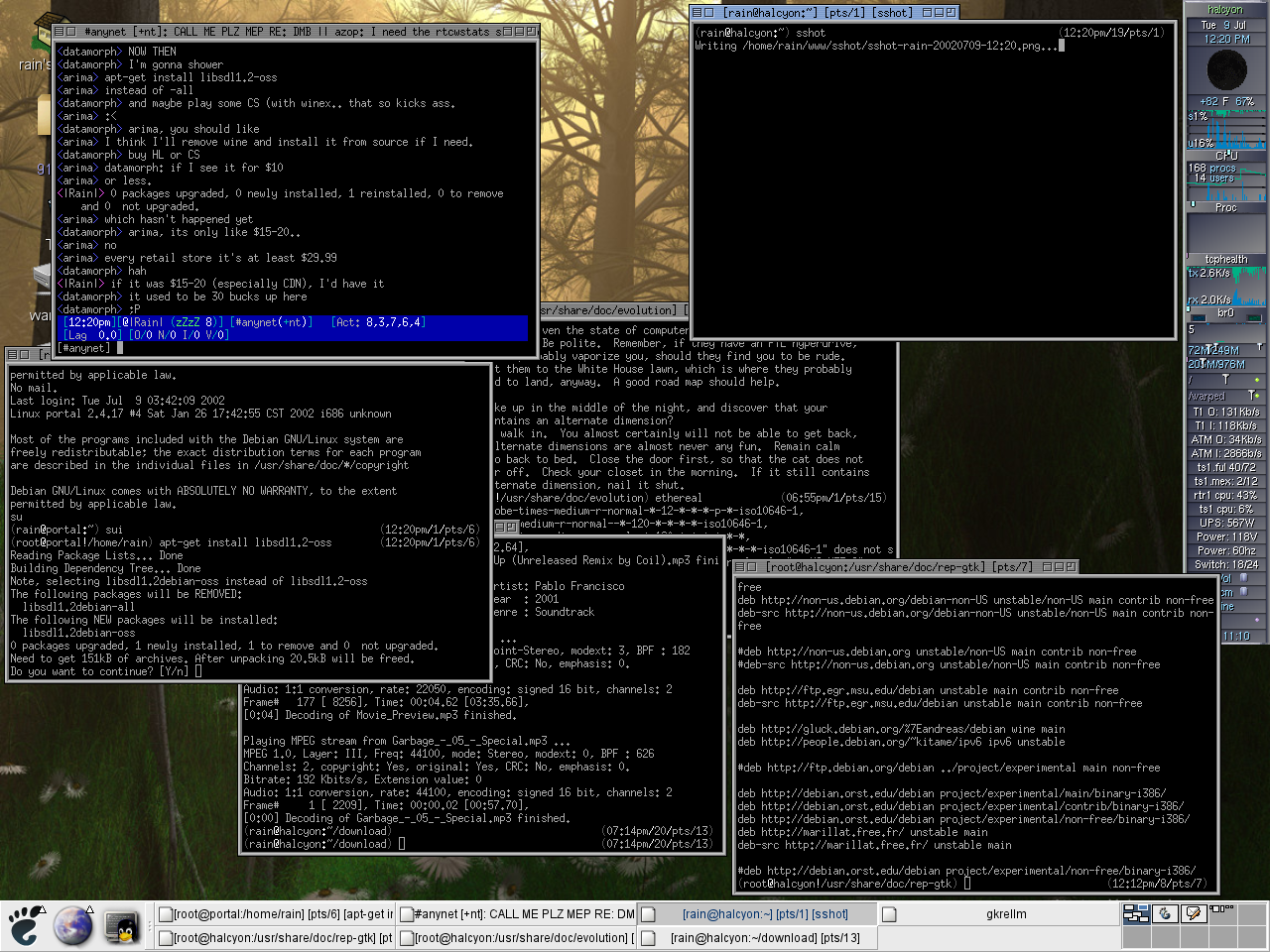Switch to root@halcyon rep-gtk taskbar entry
This screenshot has height=952, width=1270.
pyautogui.click(x=276, y=937)
